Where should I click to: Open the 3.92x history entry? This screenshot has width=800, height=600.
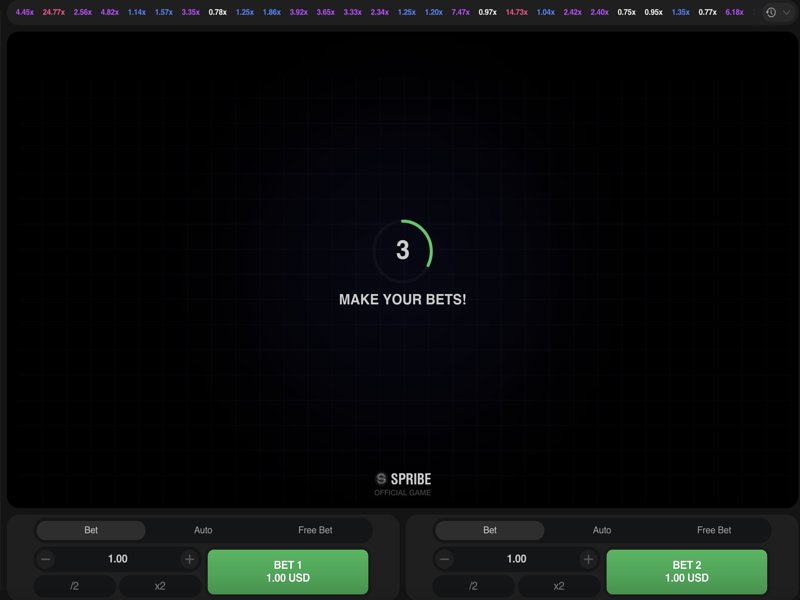click(299, 12)
